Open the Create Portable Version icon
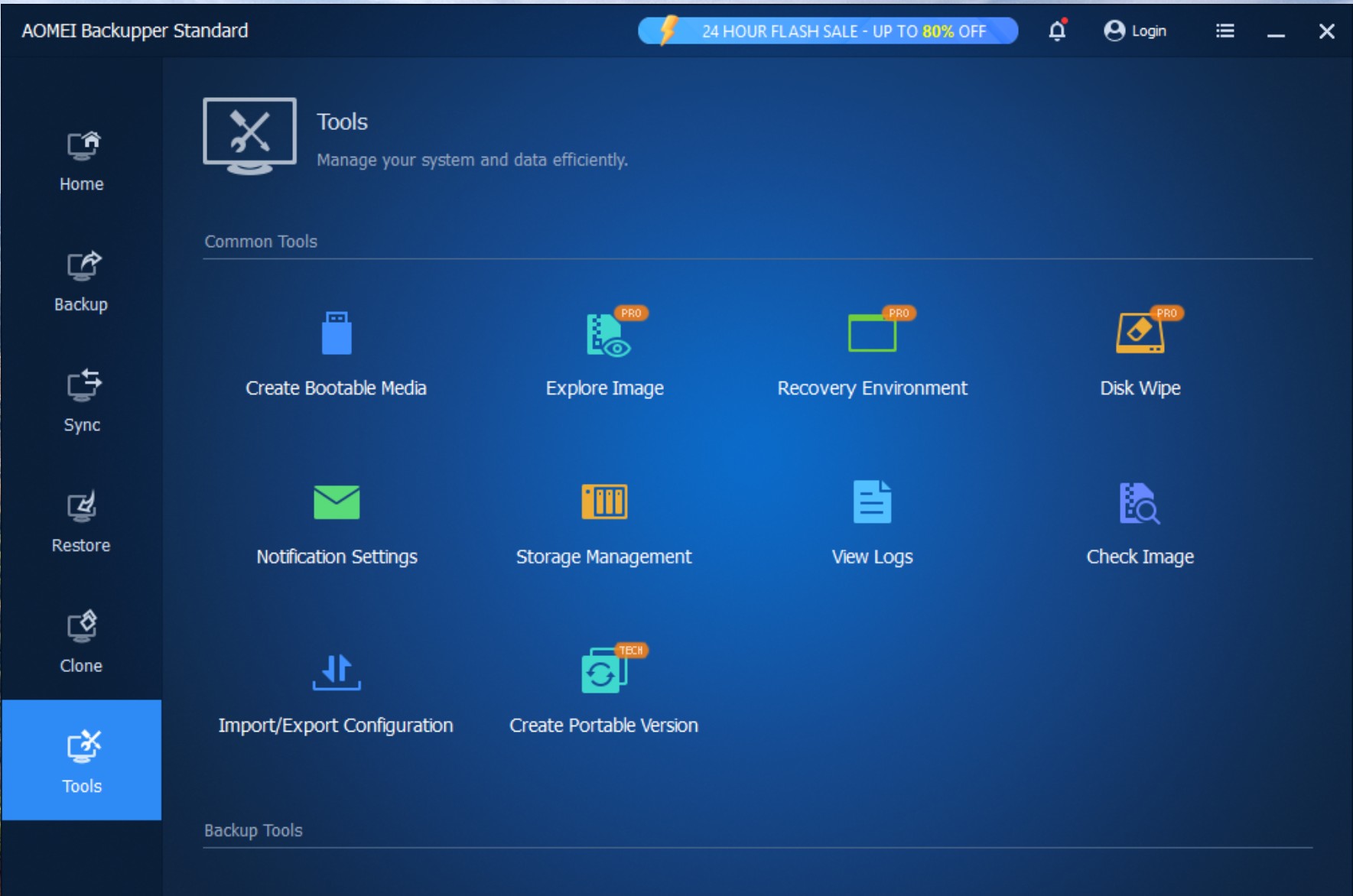 (x=604, y=670)
